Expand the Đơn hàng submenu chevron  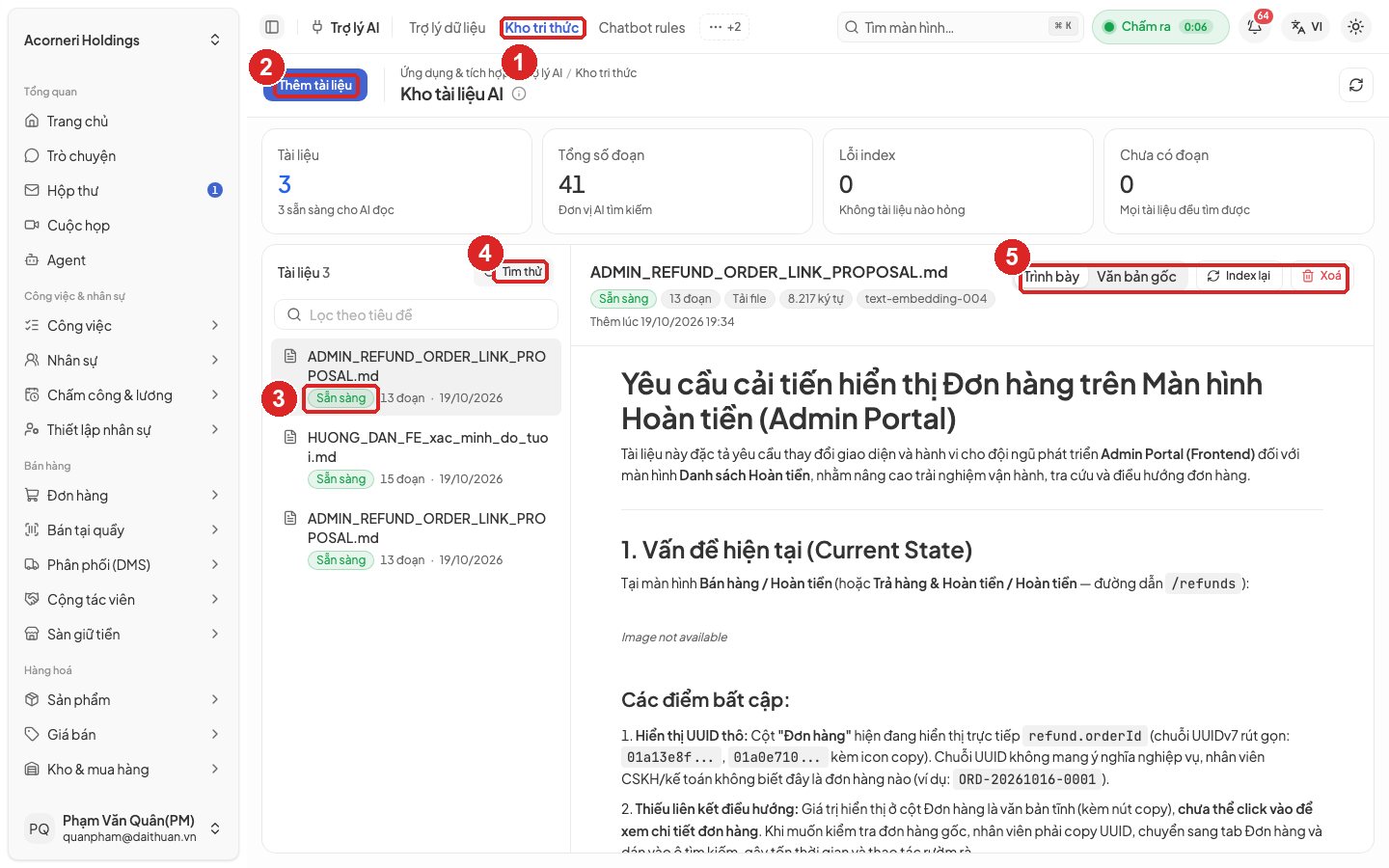(215, 496)
